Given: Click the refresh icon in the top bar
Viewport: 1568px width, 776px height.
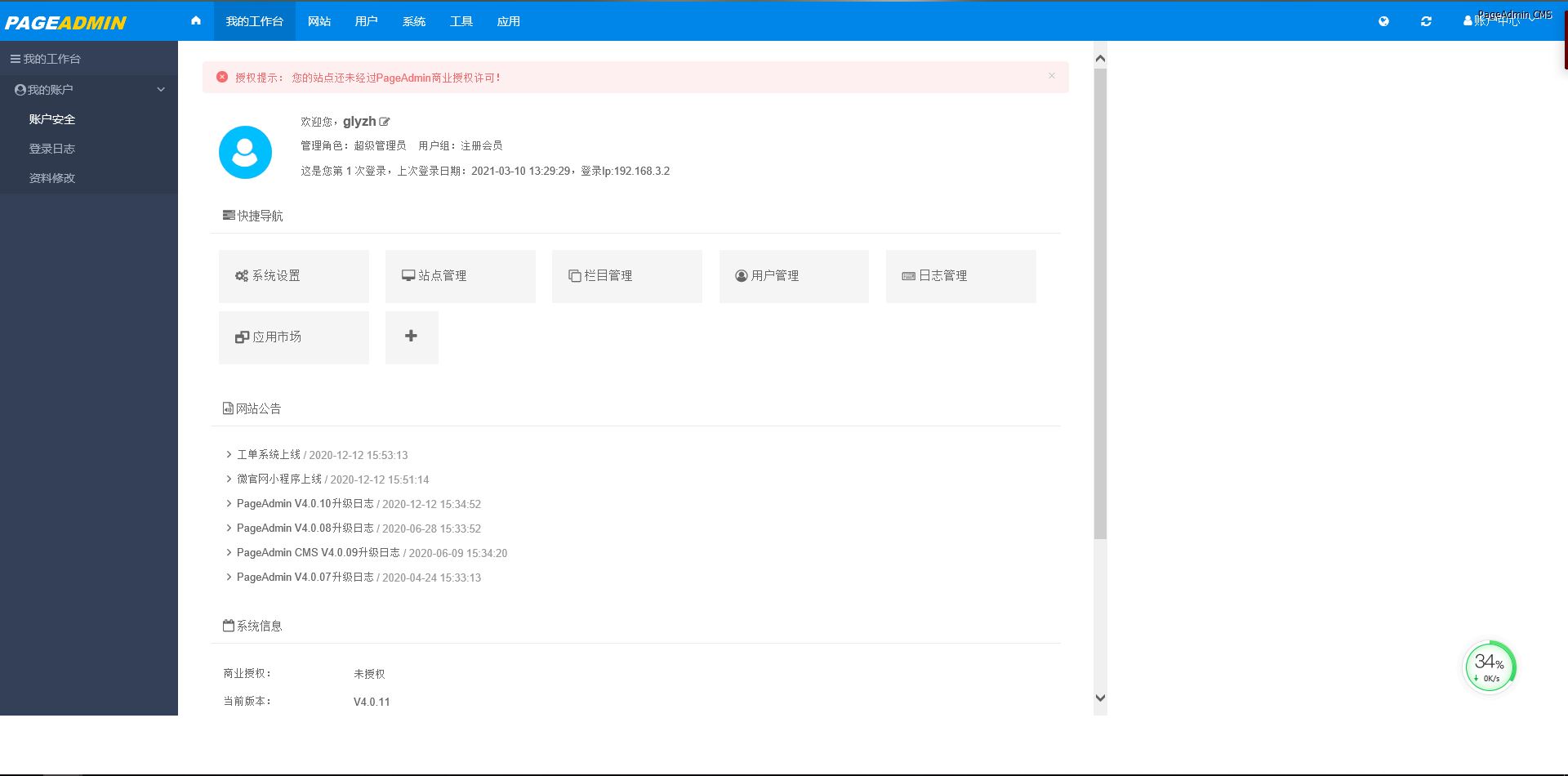Looking at the screenshot, I should tap(1426, 21).
